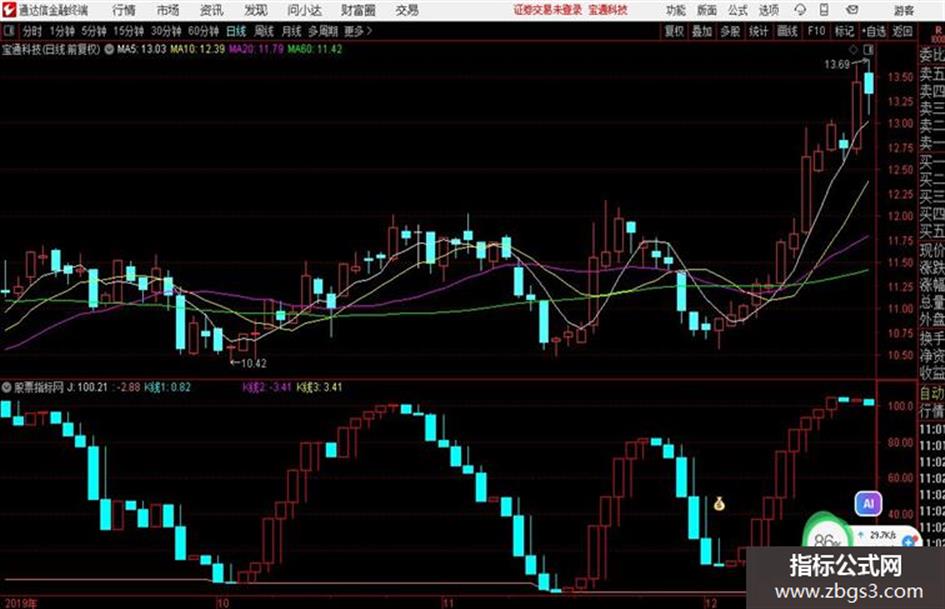945x609 pixels.
Task: Click MA20: 11.79 indicator value
Action: tap(256, 49)
